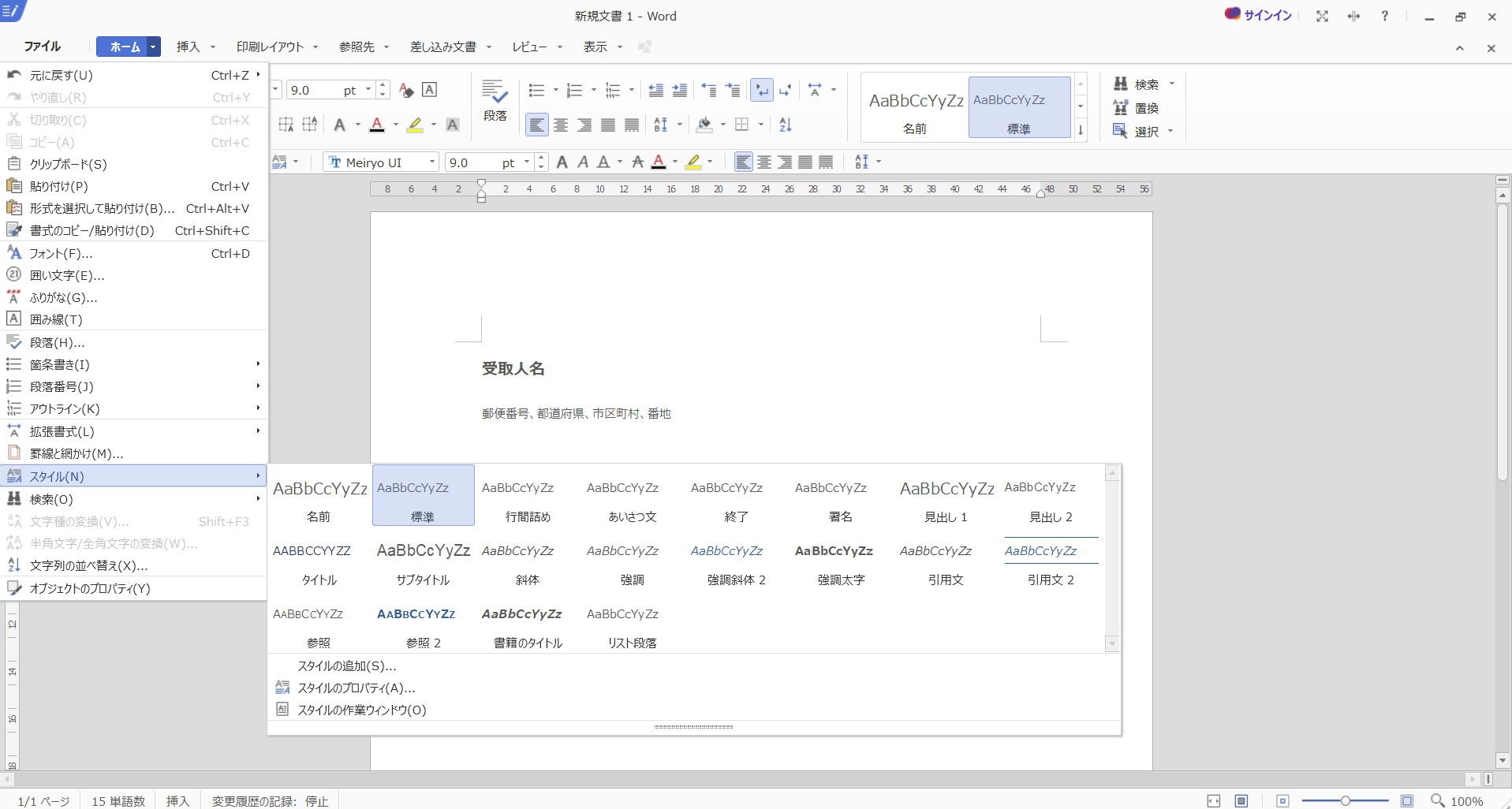The height and width of the screenshot is (809, 1512).
Task: Click the zoom slider handle in the status bar
Action: coord(1345,801)
